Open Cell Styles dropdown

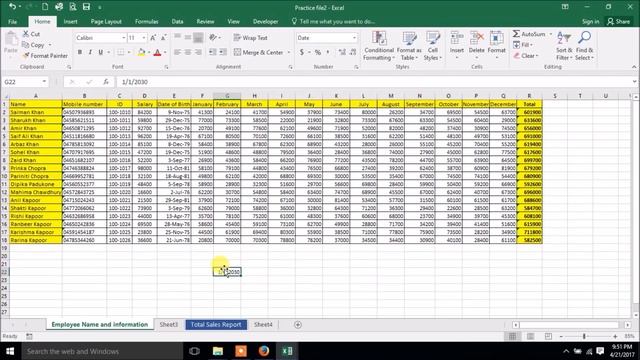pyautogui.click(x=433, y=46)
